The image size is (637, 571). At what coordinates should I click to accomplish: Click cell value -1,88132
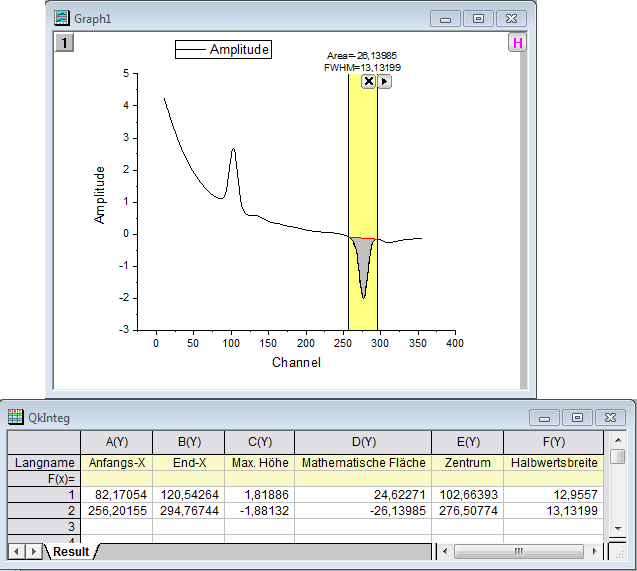(x=260, y=510)
